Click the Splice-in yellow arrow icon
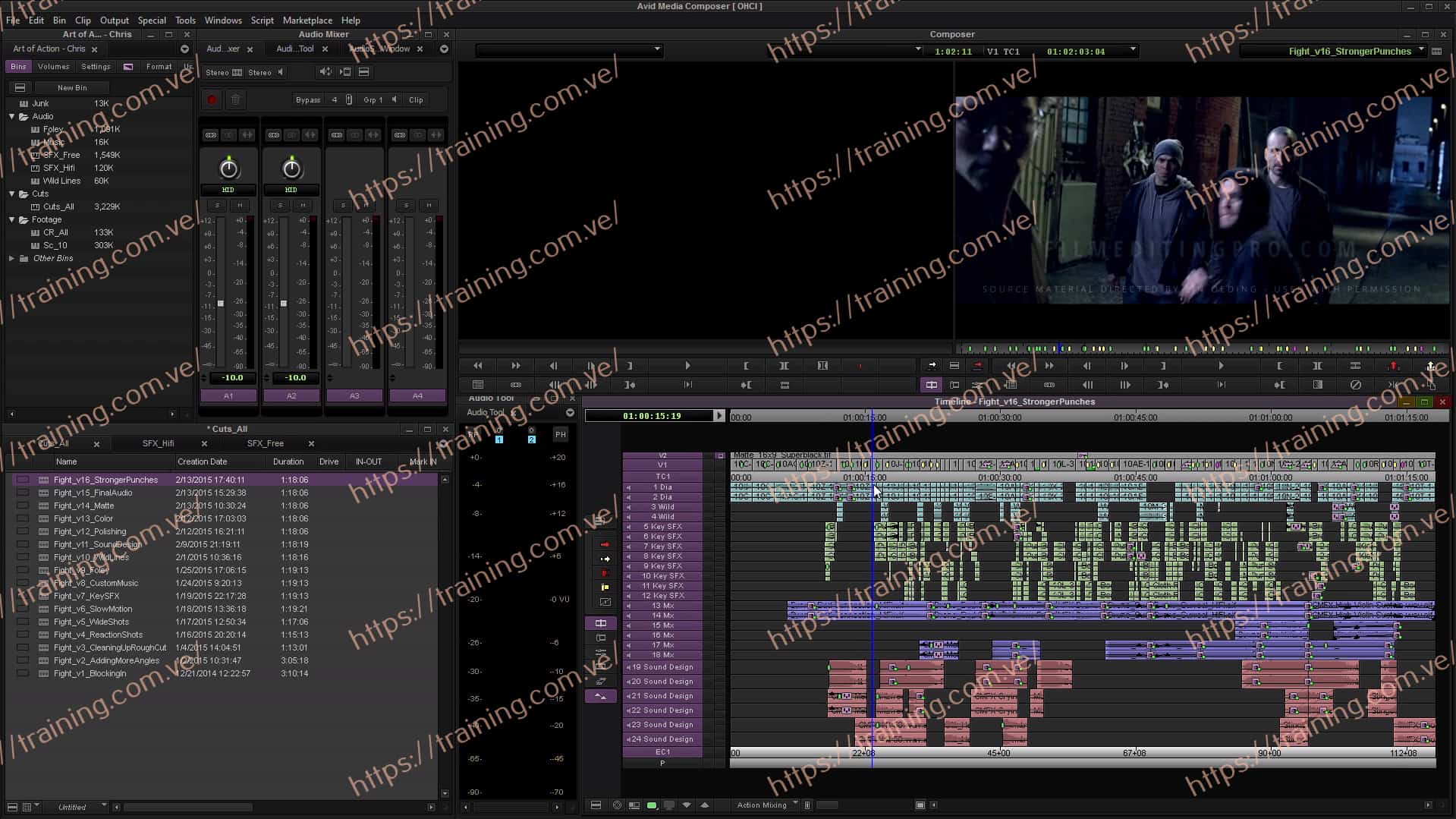The image size is (1456, 819). (931, 365)
